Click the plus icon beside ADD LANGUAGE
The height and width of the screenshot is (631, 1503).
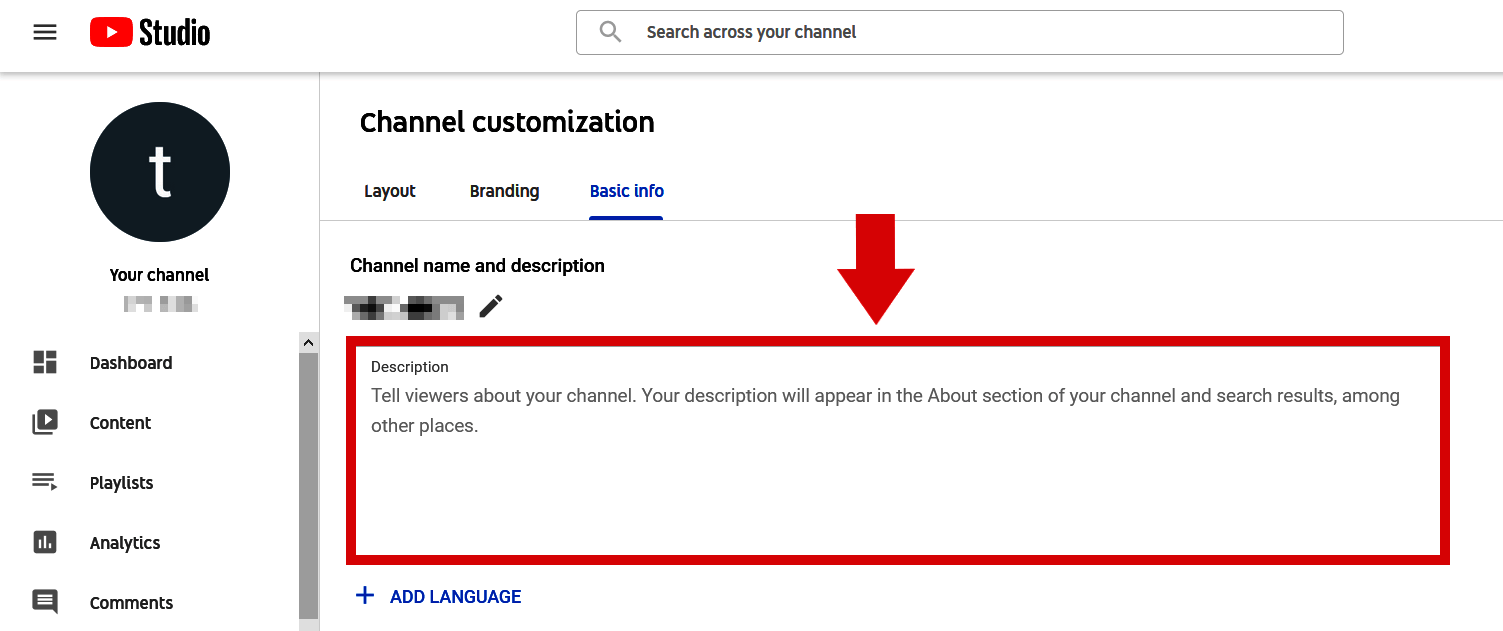pos(365,596)
